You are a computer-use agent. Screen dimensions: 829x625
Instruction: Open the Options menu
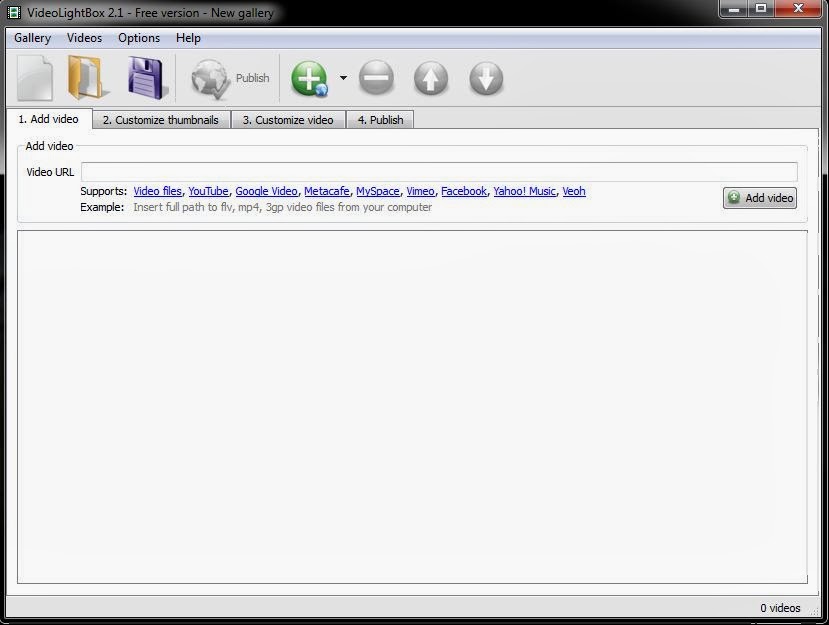[x=139, y=38]
